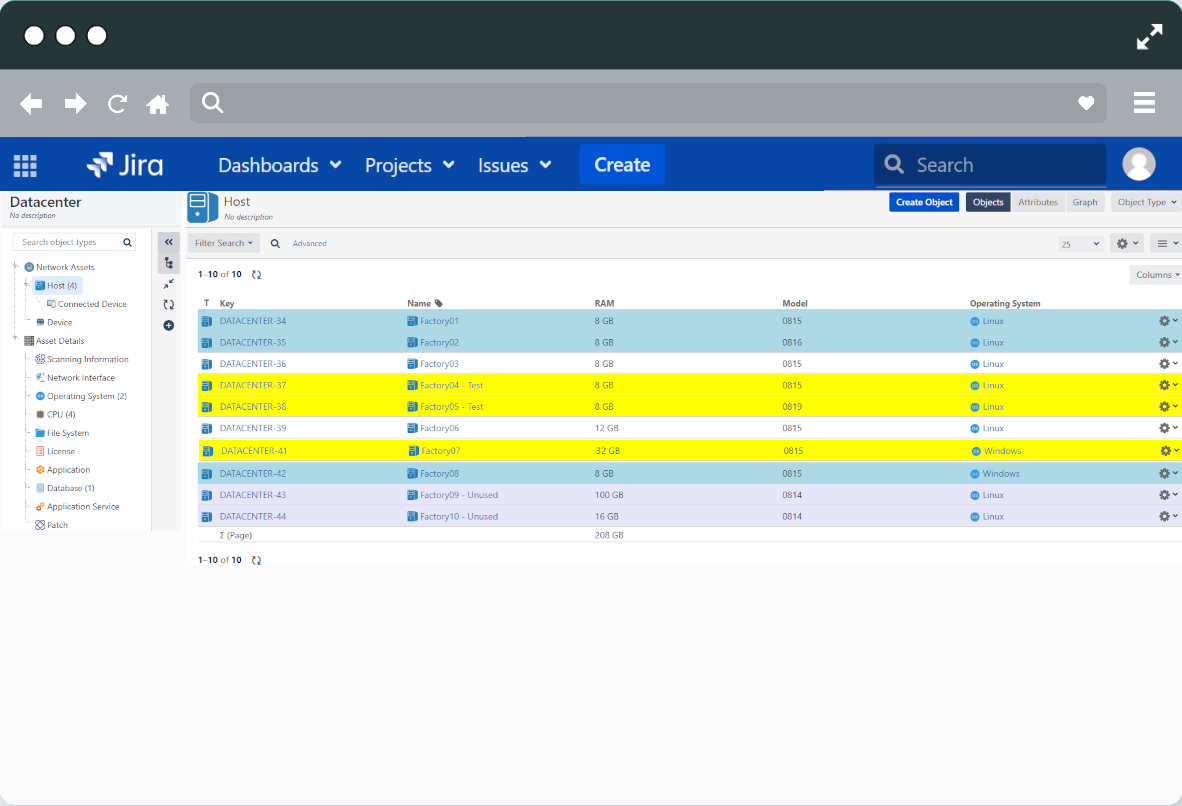Open the Columns dropdown
The width and height of the screenshot is (1182, 806).
pos(1156,275)
